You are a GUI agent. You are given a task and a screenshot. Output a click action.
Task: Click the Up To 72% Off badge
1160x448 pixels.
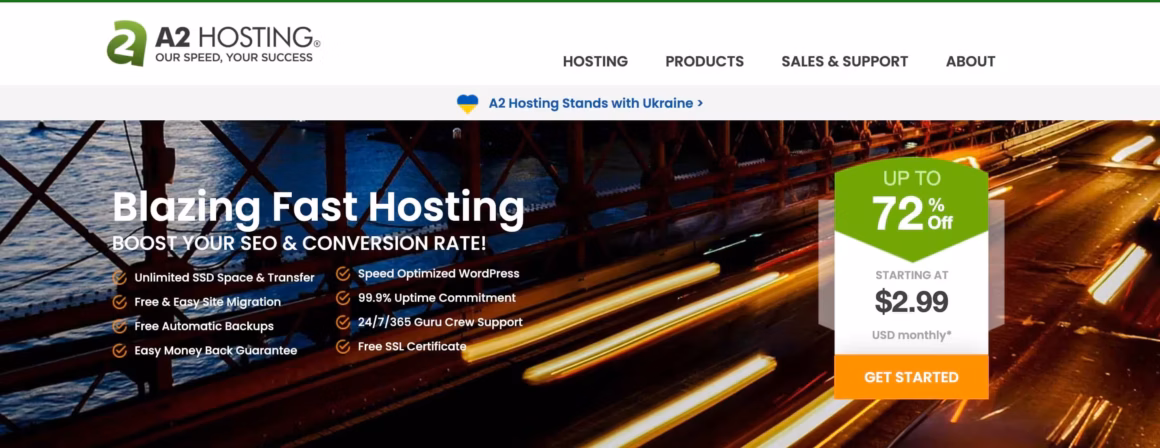tap(911, 207)
